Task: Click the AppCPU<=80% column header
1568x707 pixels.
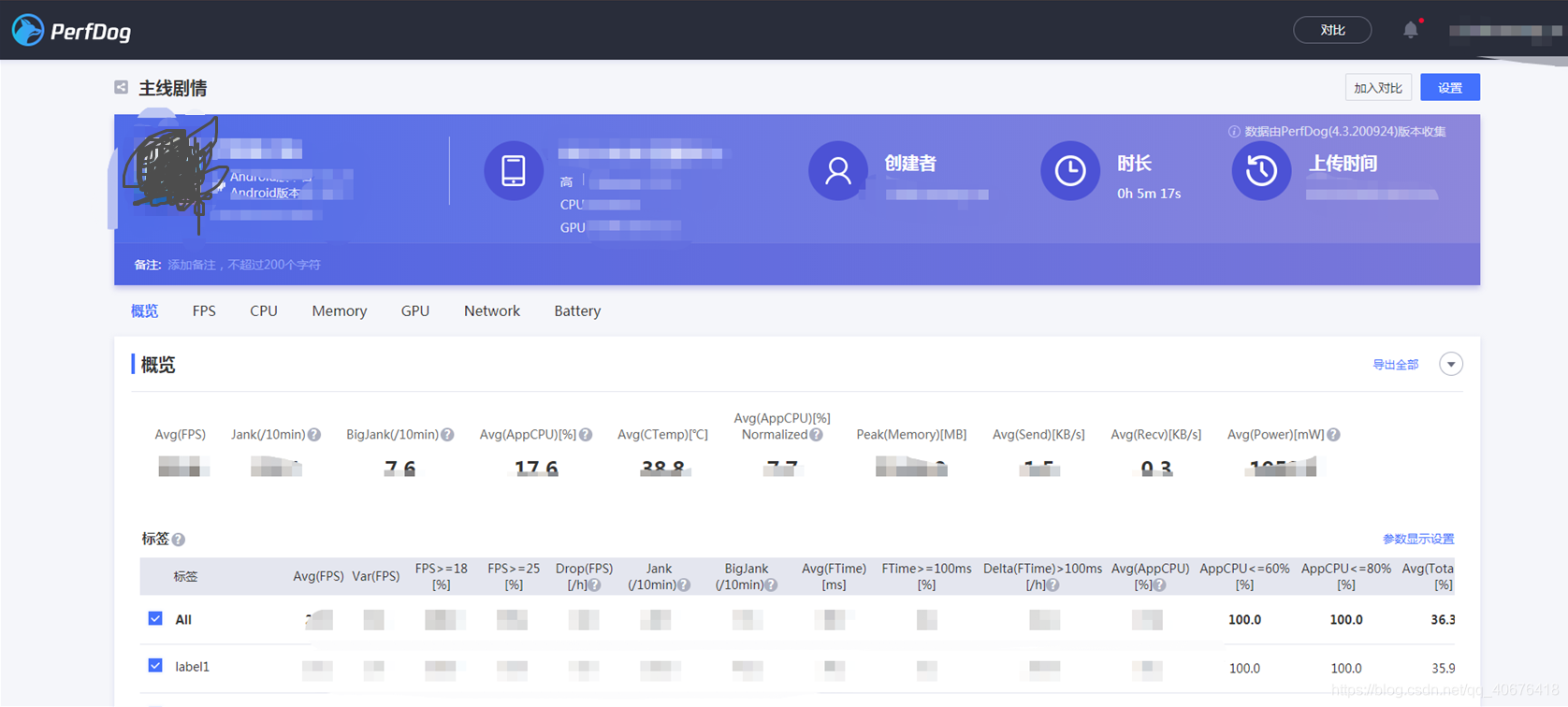Action: pos(1346,576)
